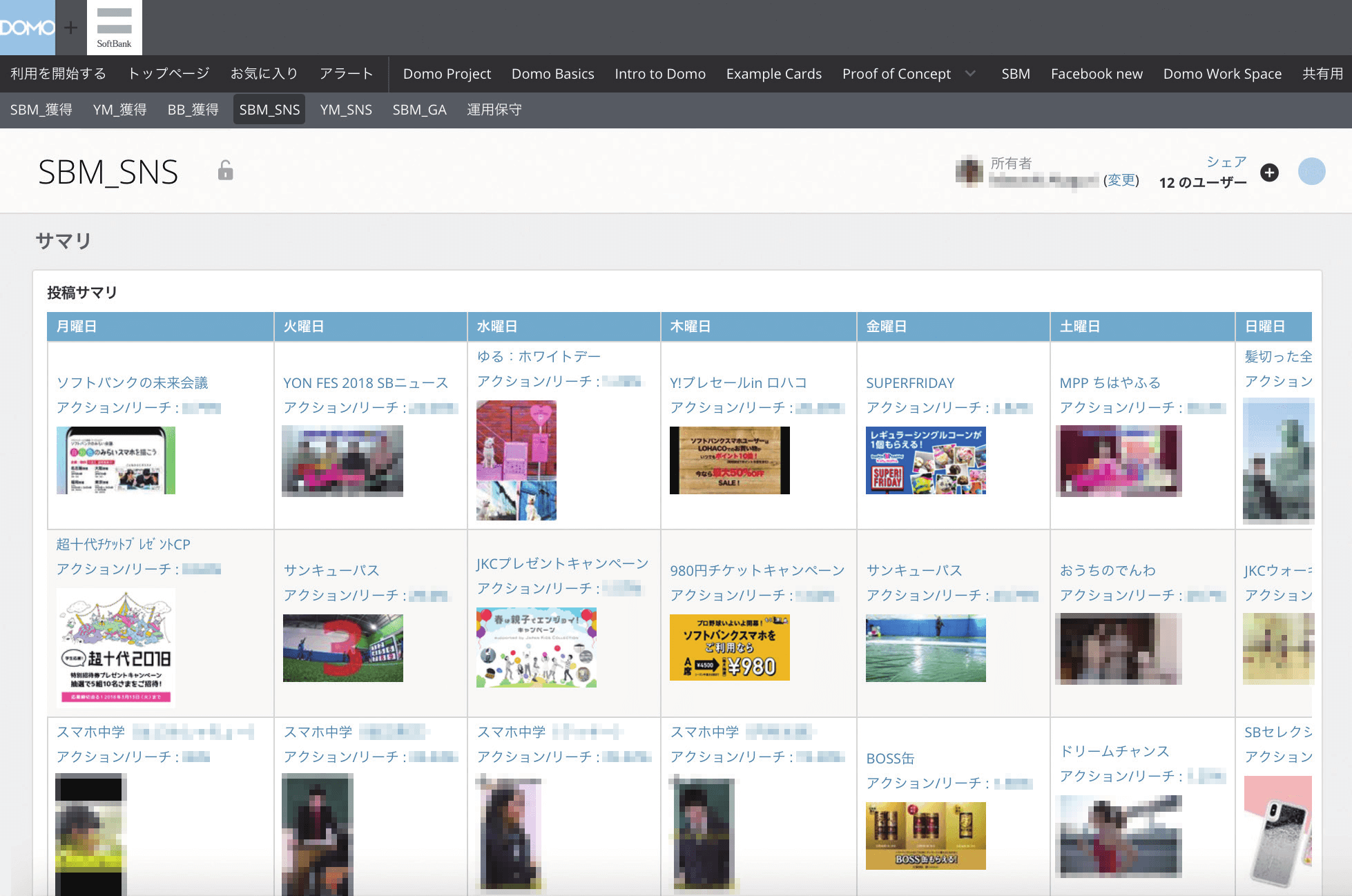Click the (変更) owner change link
Screen dimensions: 1352x896
point(1121,180)
